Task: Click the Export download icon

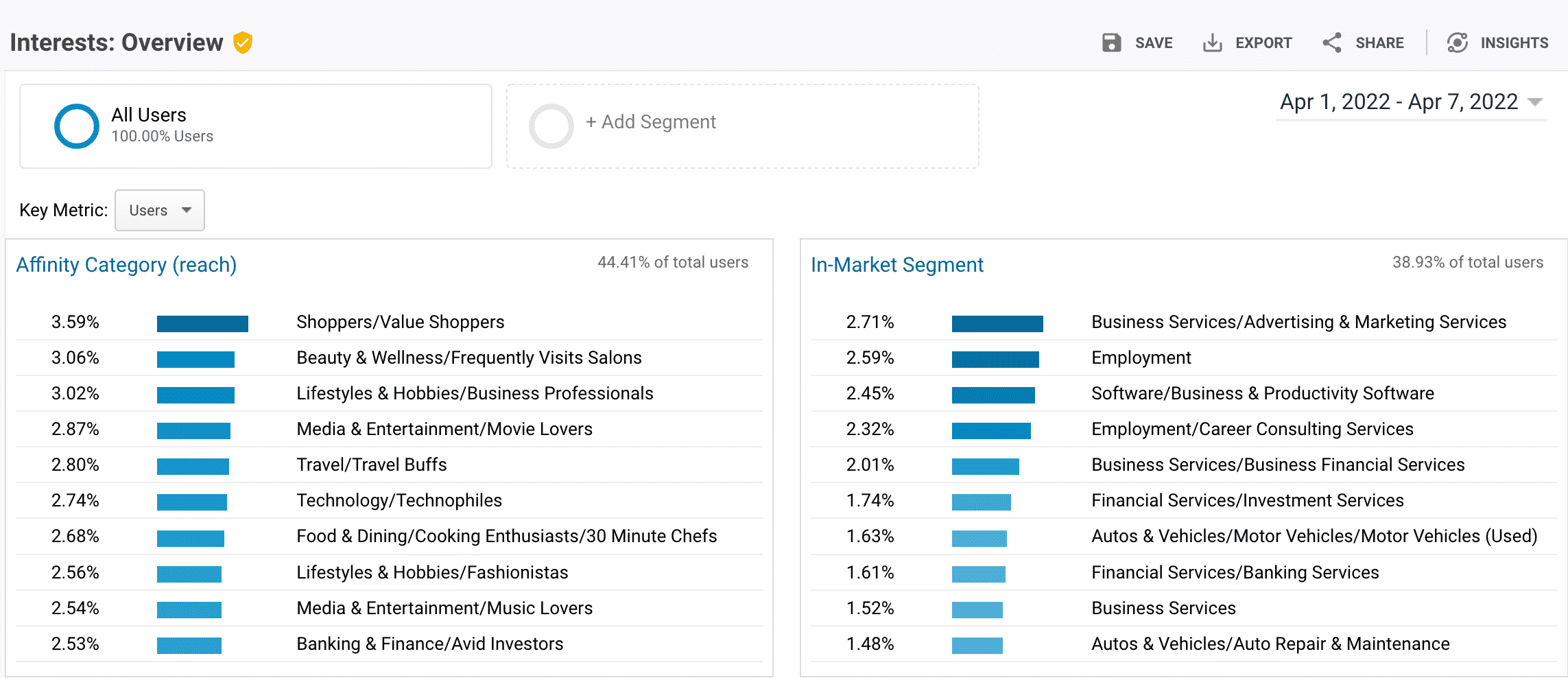Action: (1212, 43)
